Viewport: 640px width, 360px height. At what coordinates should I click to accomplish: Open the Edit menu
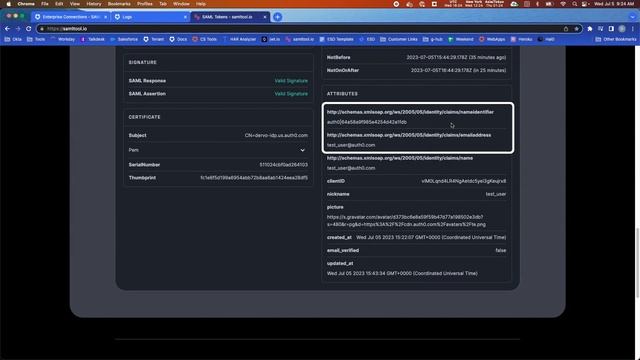59,4
